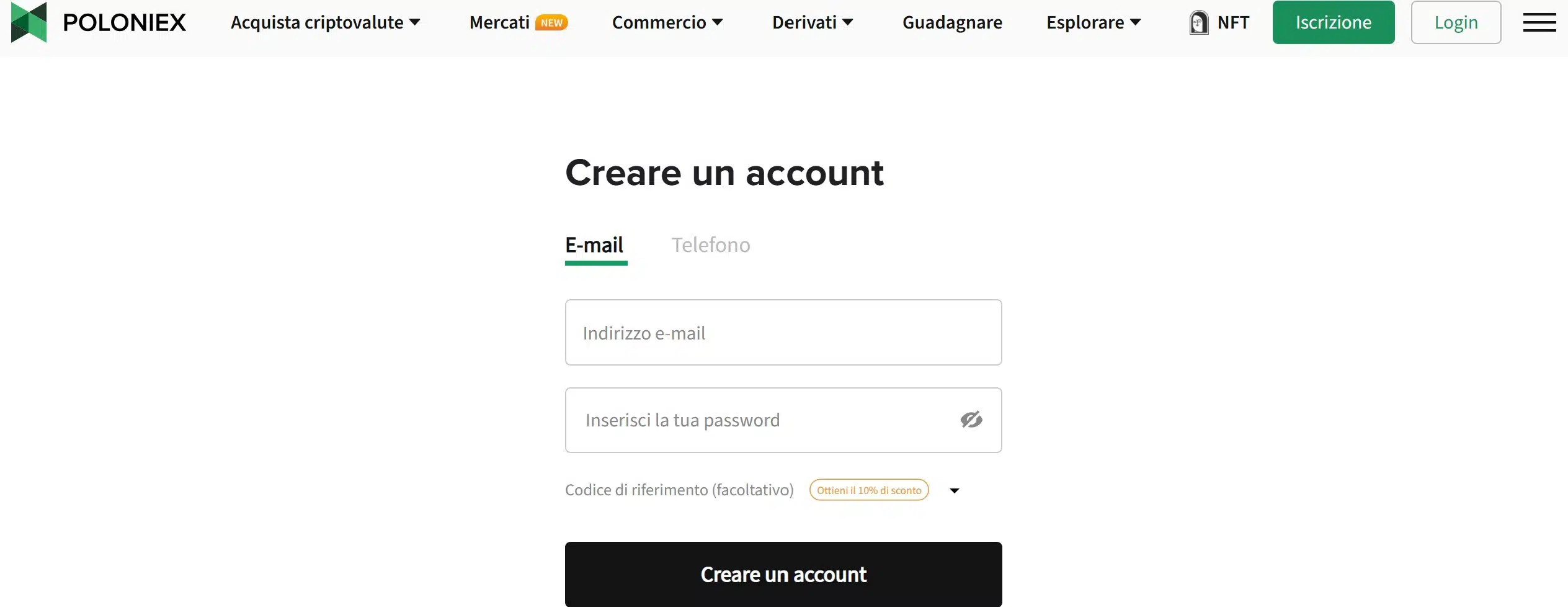The width and height of the screenshot is (1568, 607).
Task: Click the chevron beside Derivati
Action: (848, 22)
